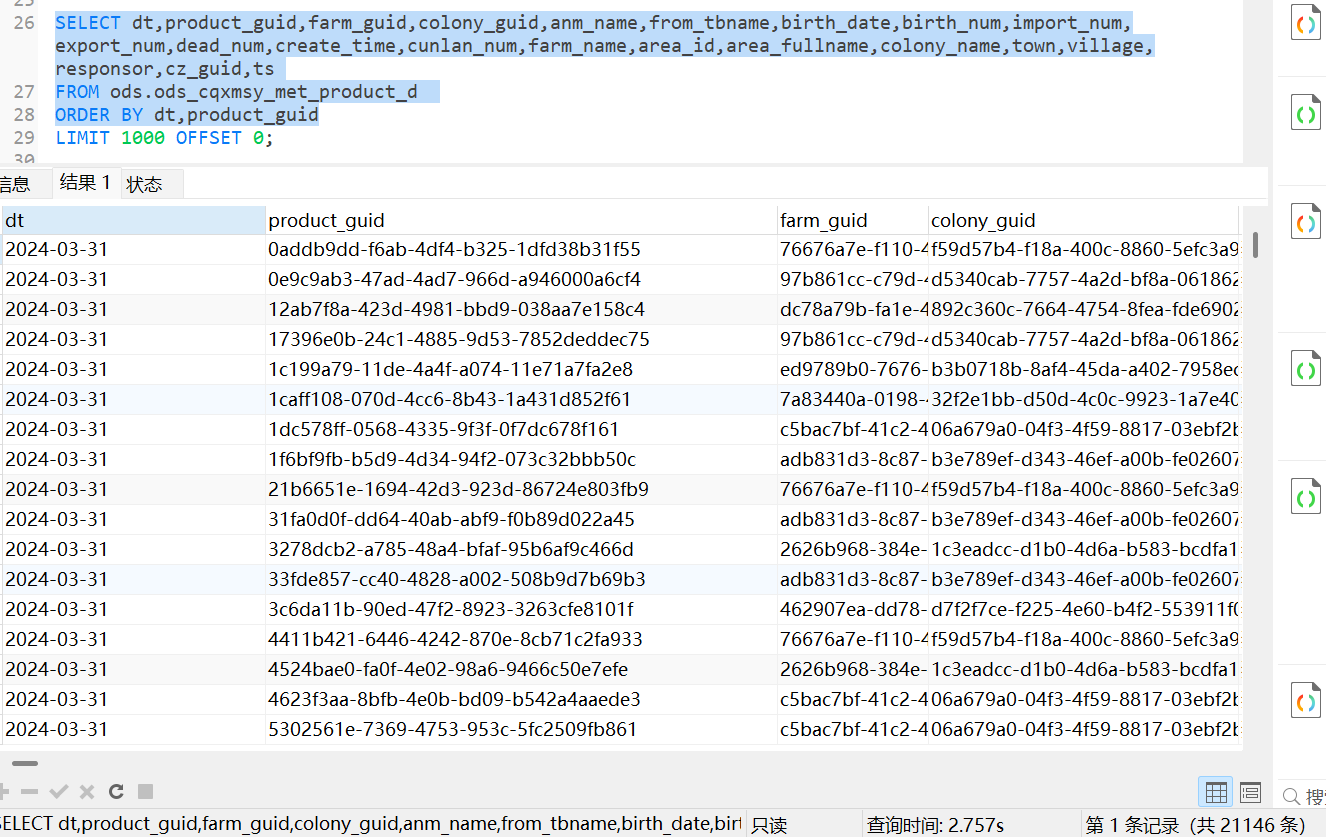This screenshot has width=1326, height=837.
Task: Refresh the query results
Action: tap(116, 792)
